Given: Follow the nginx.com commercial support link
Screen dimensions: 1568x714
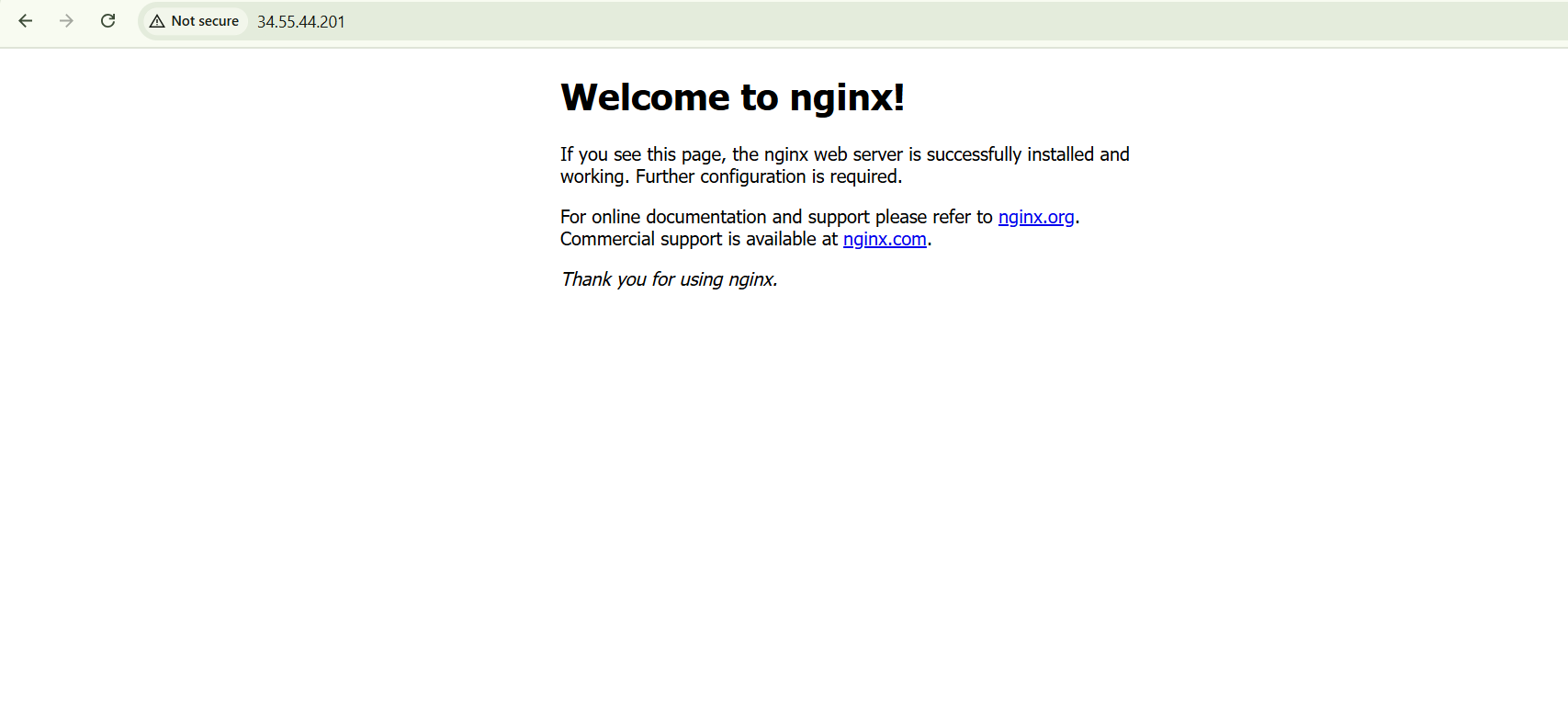Looking at the screenshot, I should click(885, 239).
